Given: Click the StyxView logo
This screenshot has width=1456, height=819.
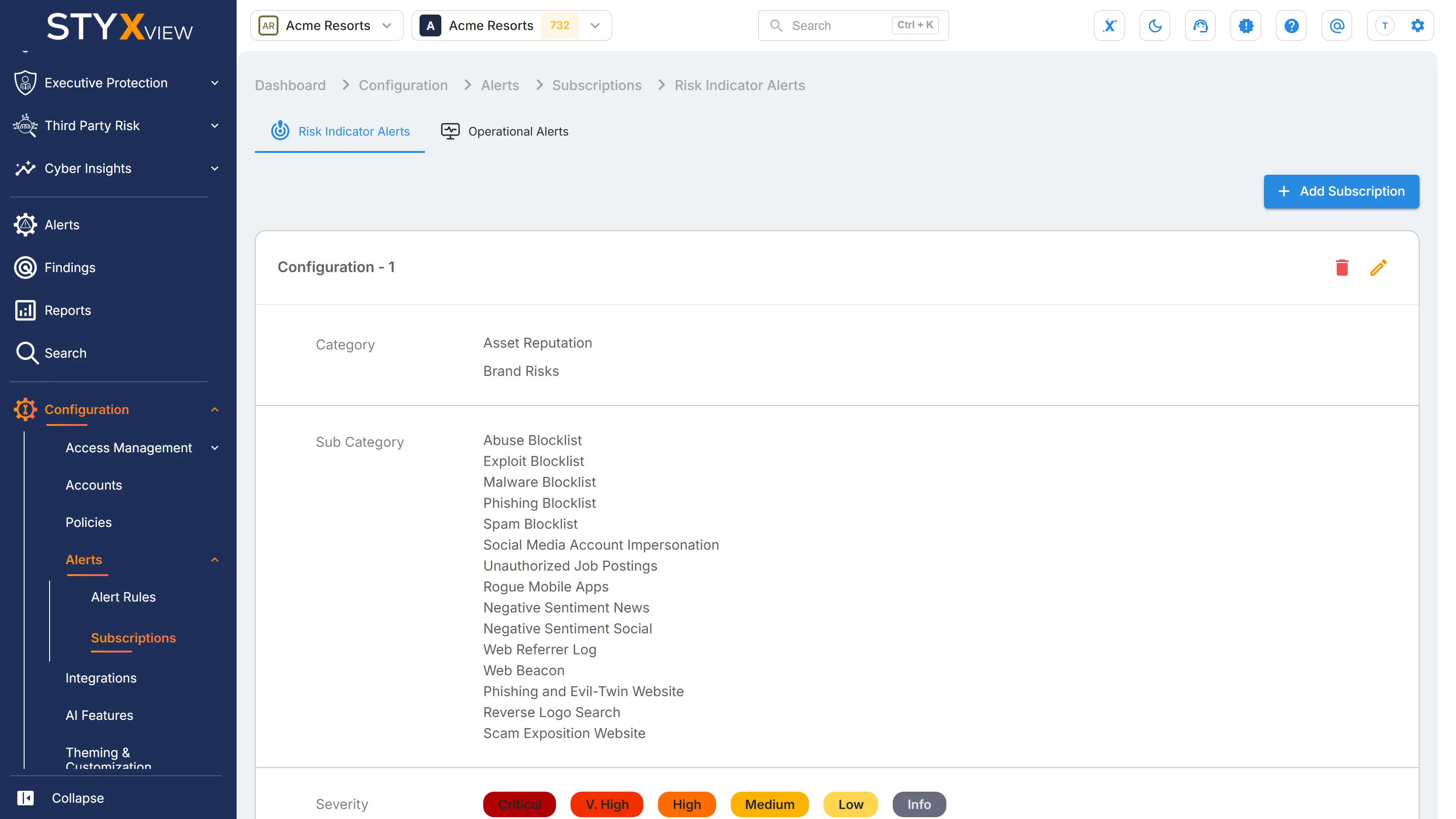Looking at the screenshot, I should pyautogui.click(x=119, y=26).
